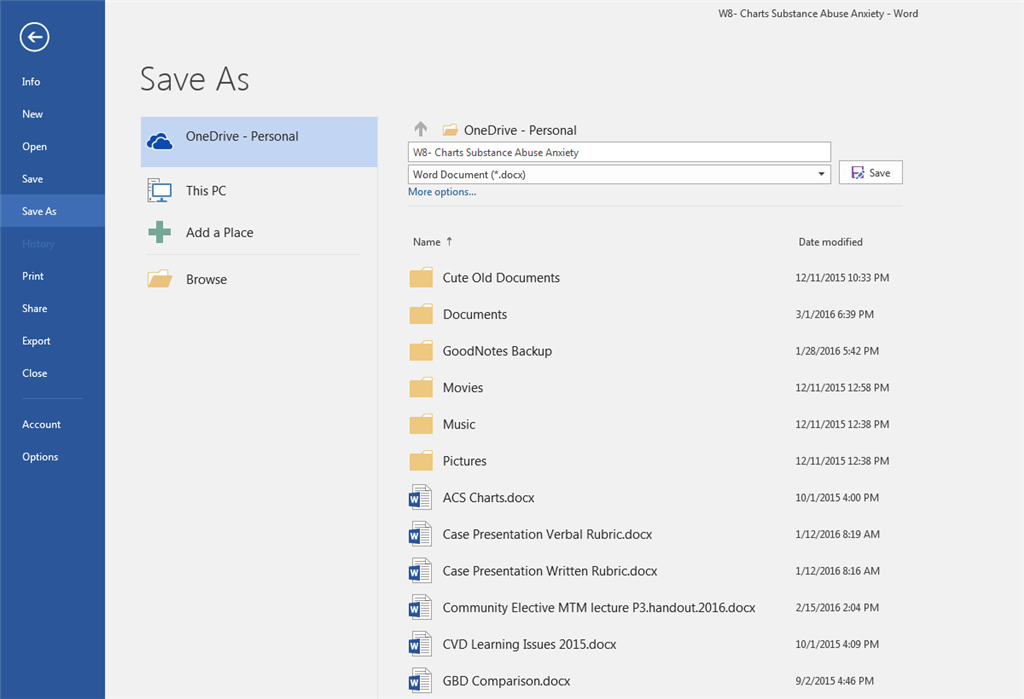Click the Movies folder icon
1024x699 pixels.
[x=421, y=387]
